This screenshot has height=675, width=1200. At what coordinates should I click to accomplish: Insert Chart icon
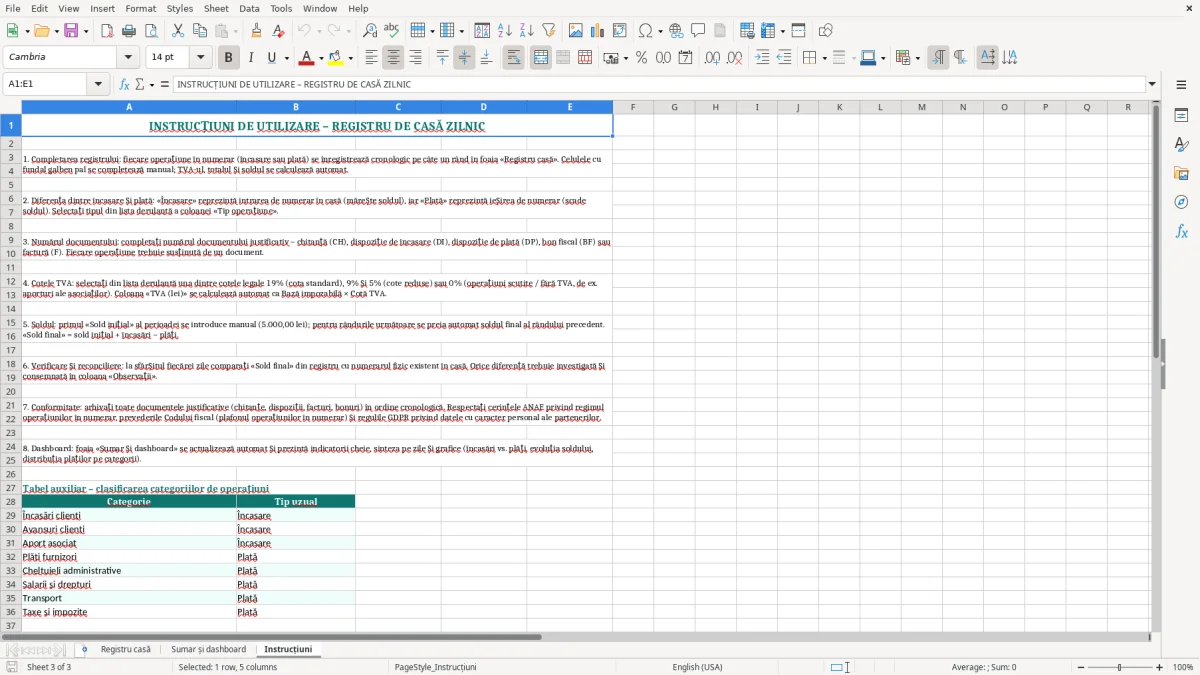(x=598, y=31)
